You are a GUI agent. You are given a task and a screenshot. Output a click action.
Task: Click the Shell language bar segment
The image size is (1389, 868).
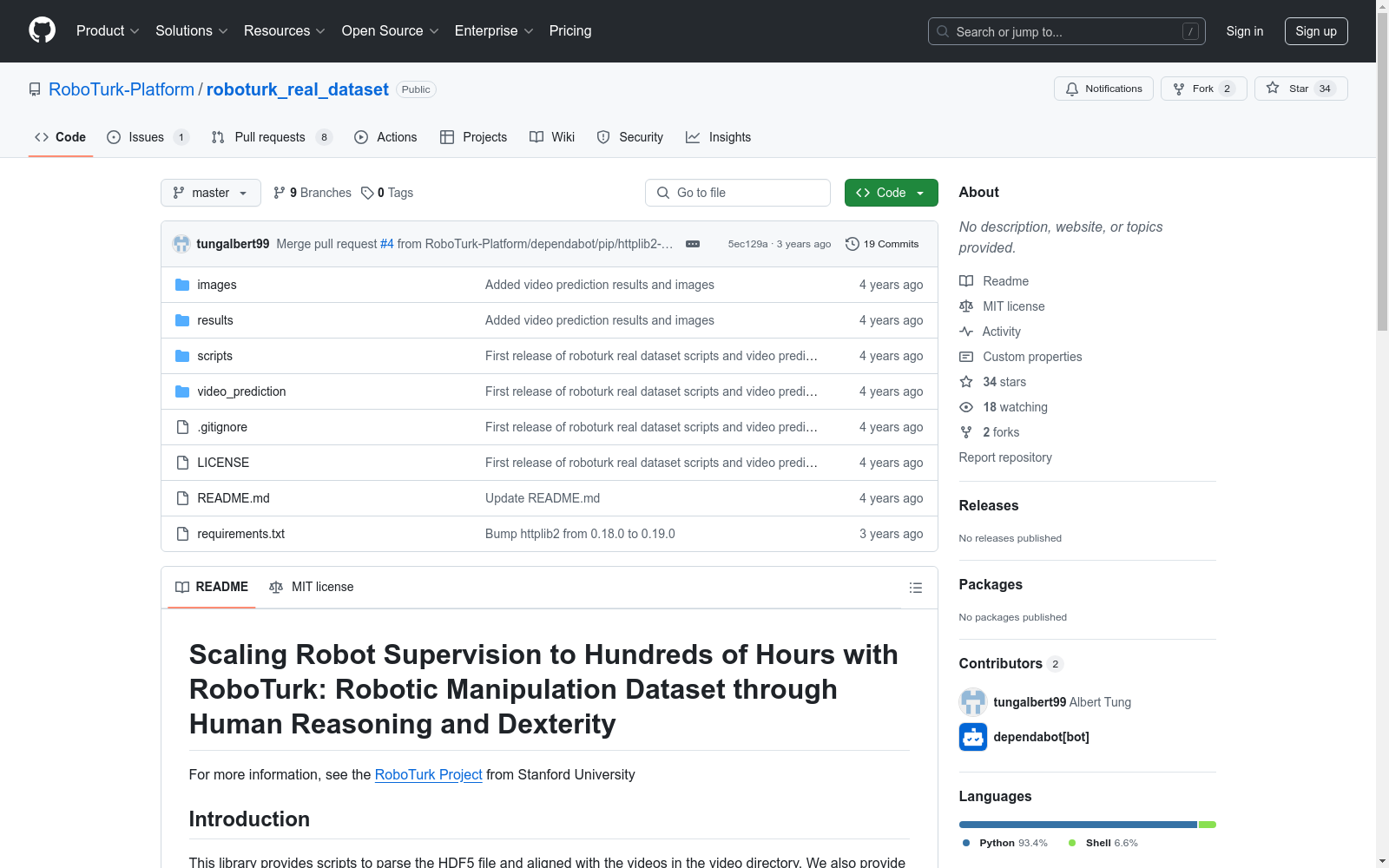pyautogui.click(x=1208, y=825)
